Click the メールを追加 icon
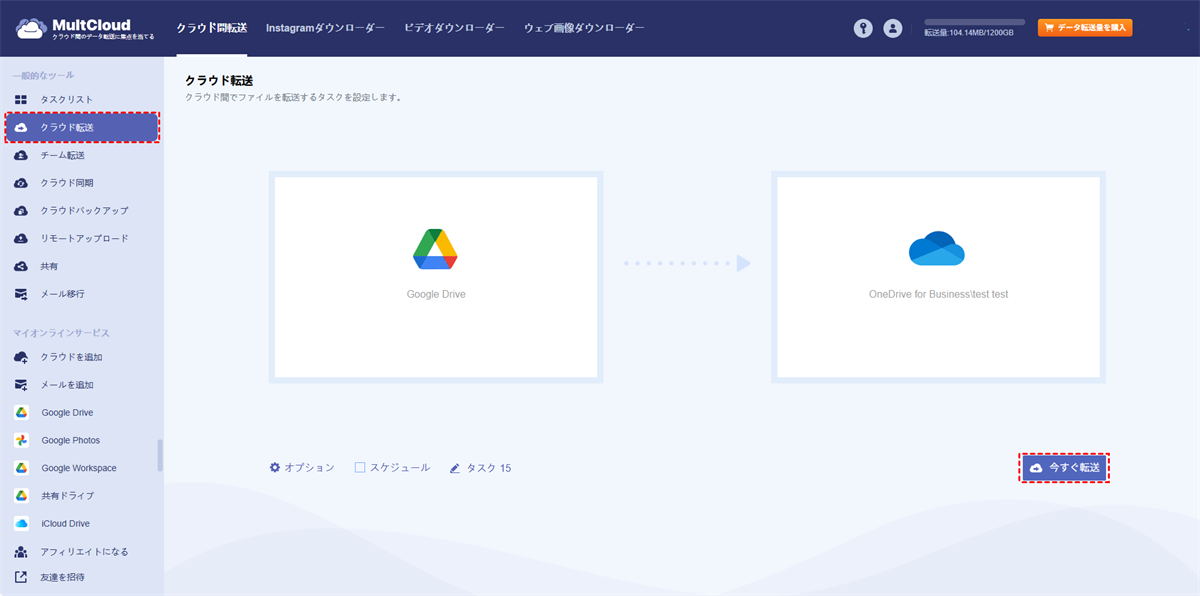This screenshot has width=1200, height=596. pyautogui.click(x=21, y=385)
